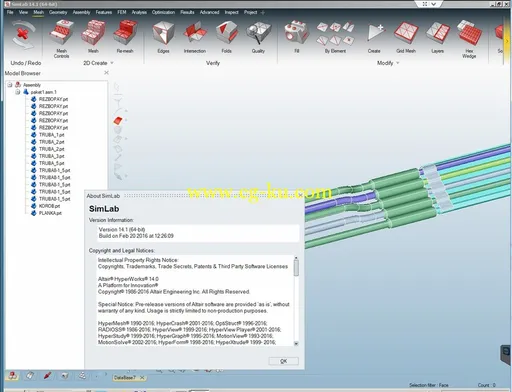
Task: Open the Edges verify tool
Action: [x=163, y=37]
